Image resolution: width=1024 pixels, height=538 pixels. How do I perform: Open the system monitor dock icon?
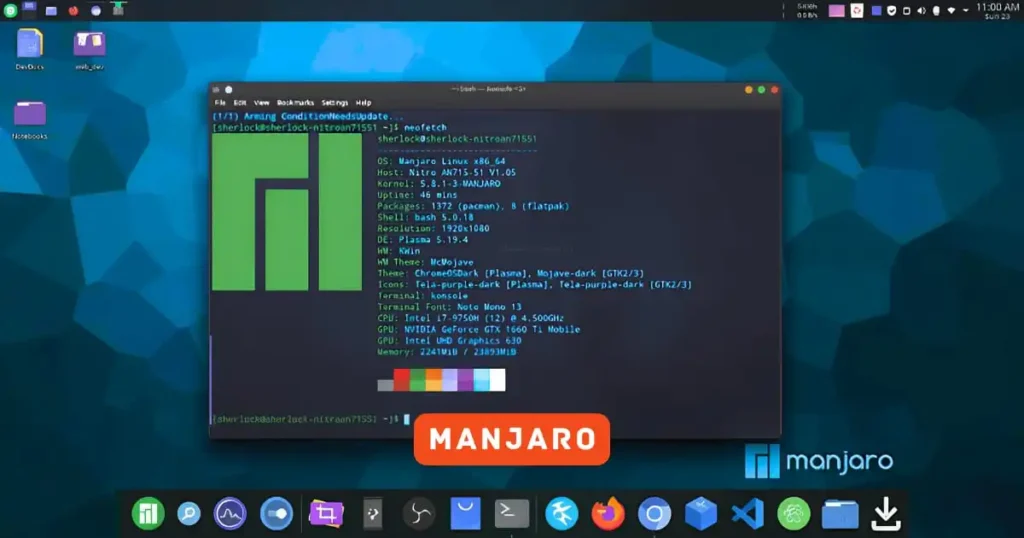(230, 514)
